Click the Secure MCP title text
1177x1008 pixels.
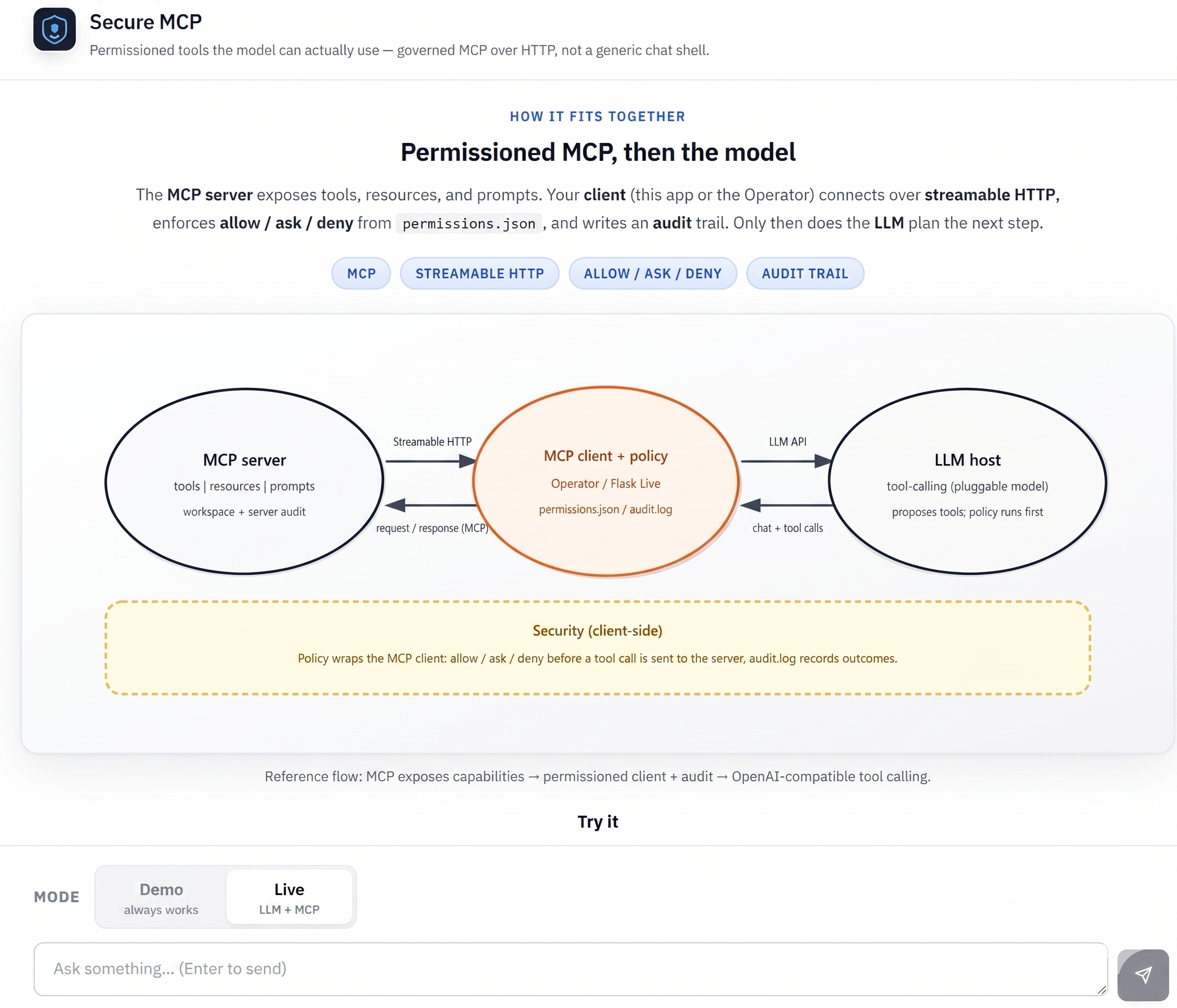(146, 22)
